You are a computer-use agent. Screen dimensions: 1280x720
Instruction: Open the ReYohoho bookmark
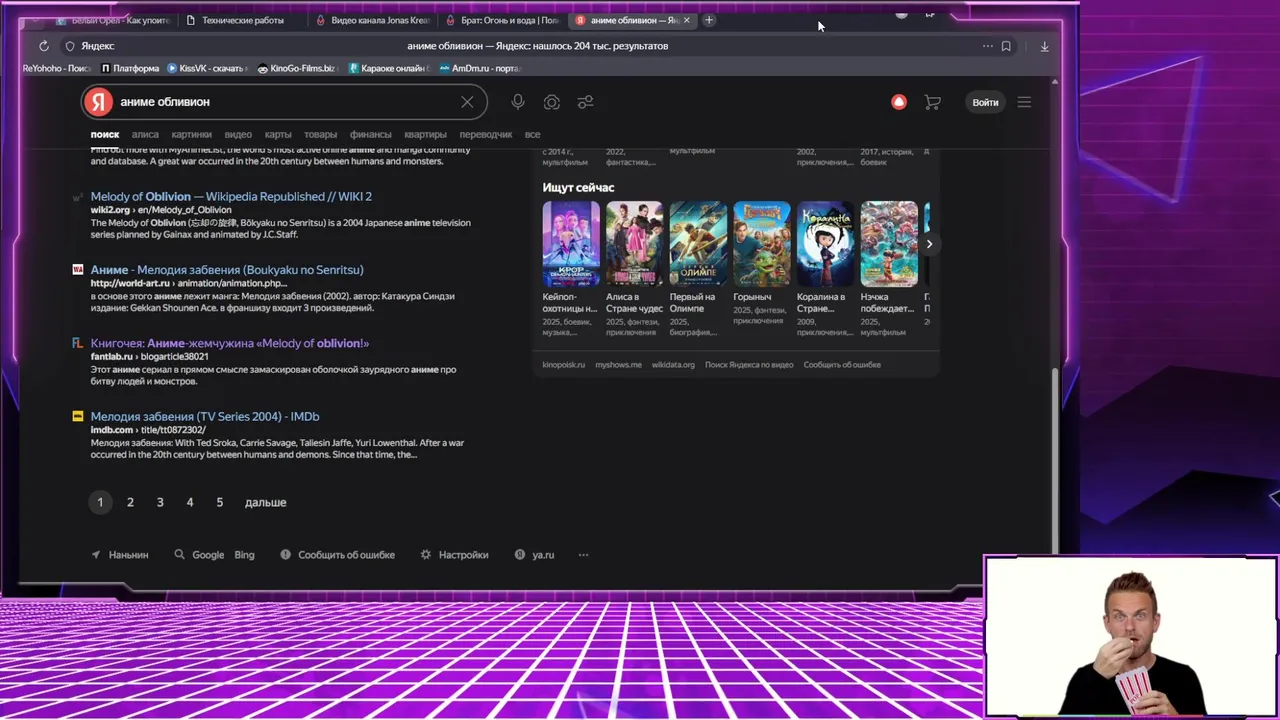pyautogui.click(x=57, y=68)
